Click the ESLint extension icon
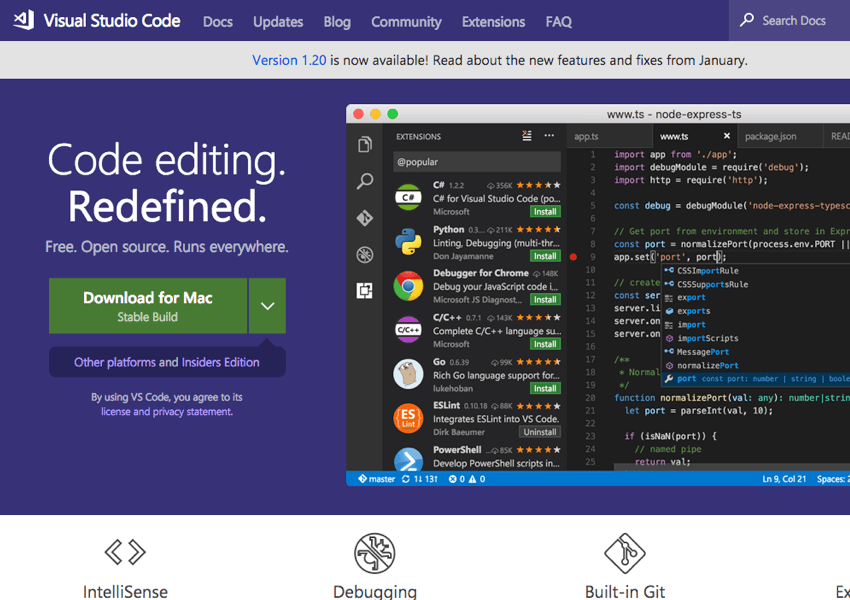Screen dimensions: 850x600 [408, 418]
